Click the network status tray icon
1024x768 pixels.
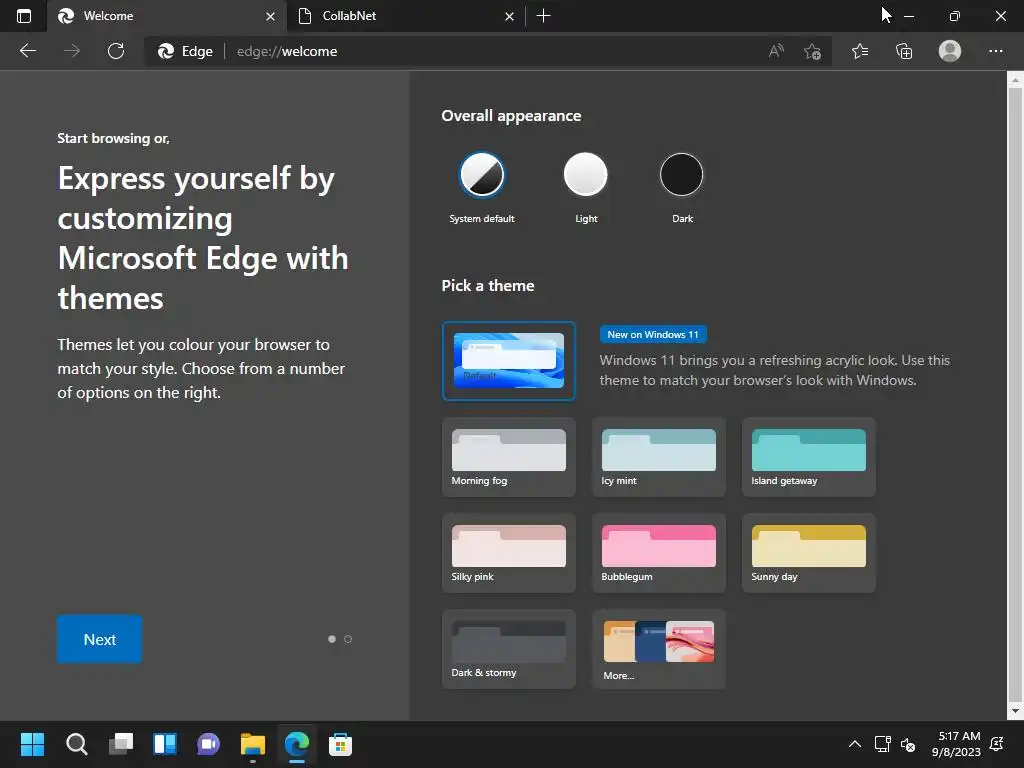click(x=882, y=744)
